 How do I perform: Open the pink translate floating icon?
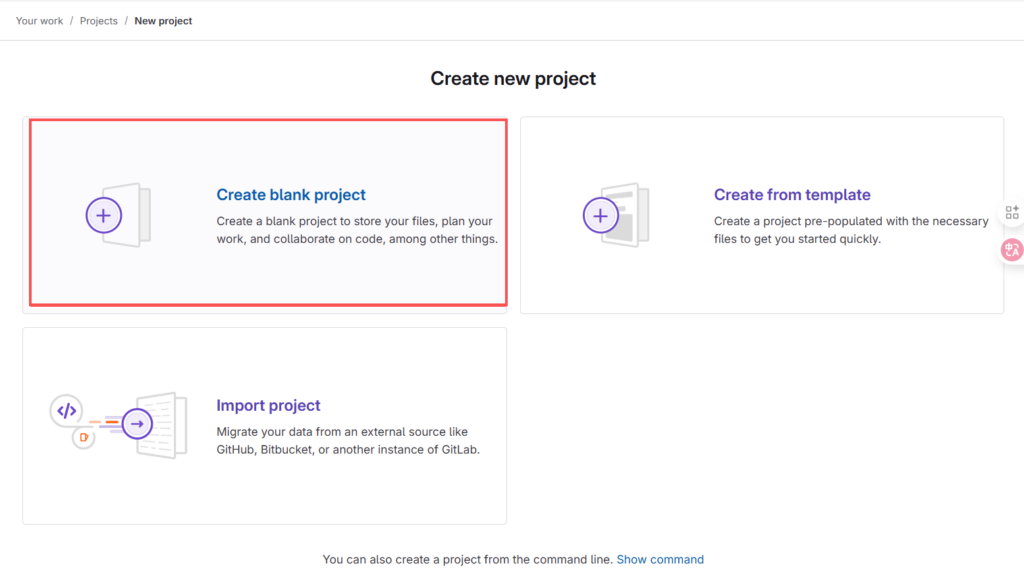coord(1012,250)
